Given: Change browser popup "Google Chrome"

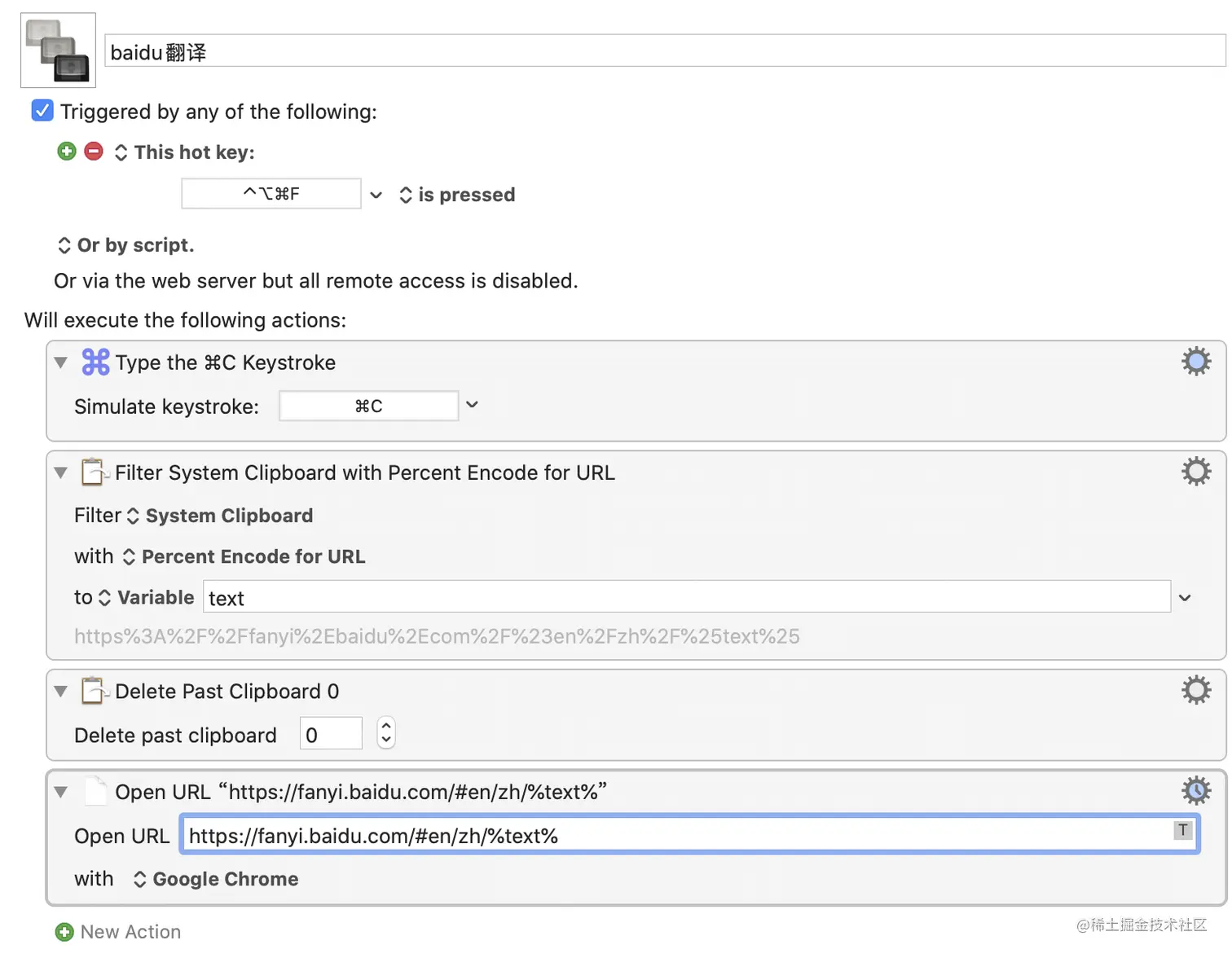Looking at the screenshot, I should point(216,879).
